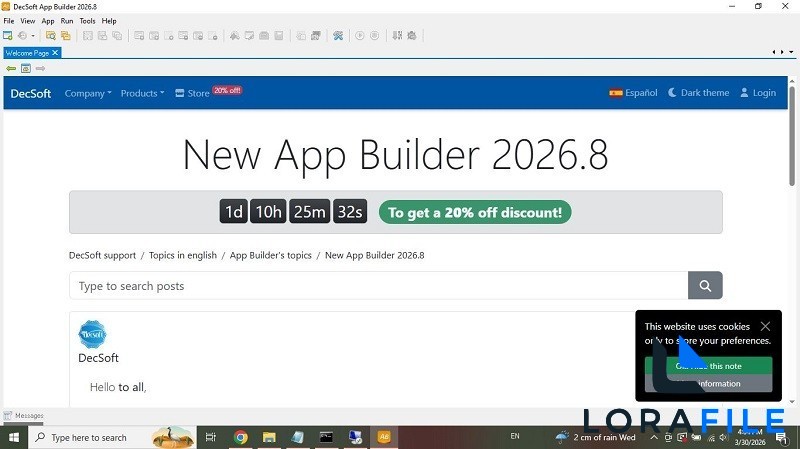This screenshot has height=449, width=800.
Task: Launch Google Chrome from taskbar
Action: [x=240, y=437]
